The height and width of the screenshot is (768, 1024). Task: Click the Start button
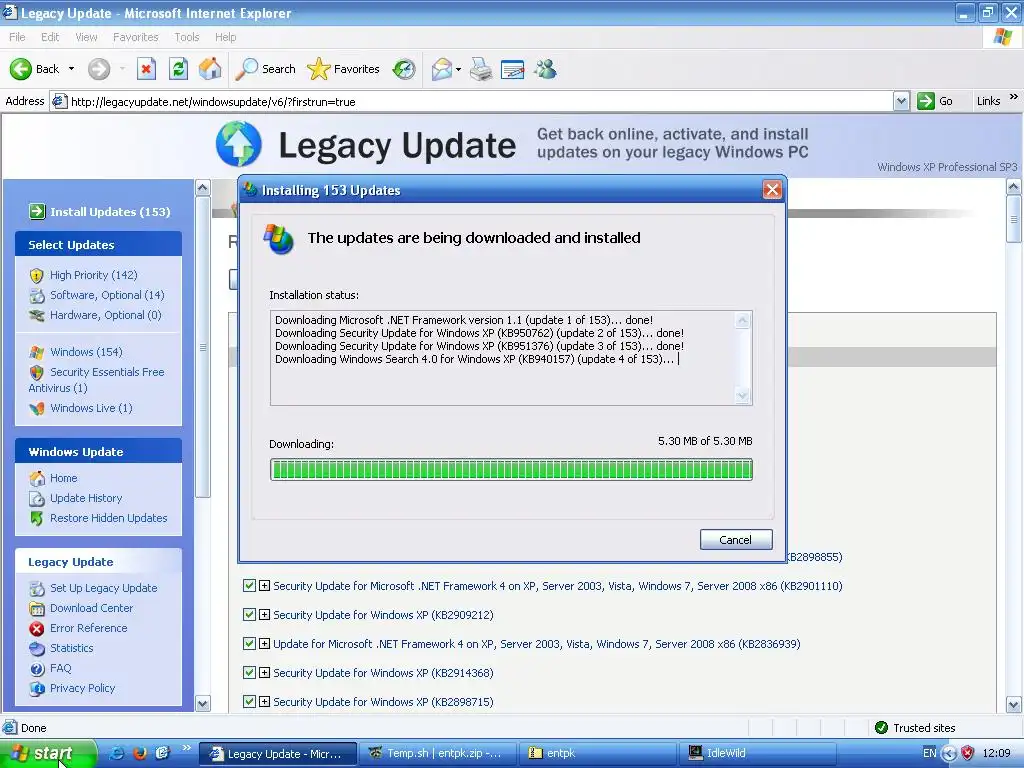47,754
